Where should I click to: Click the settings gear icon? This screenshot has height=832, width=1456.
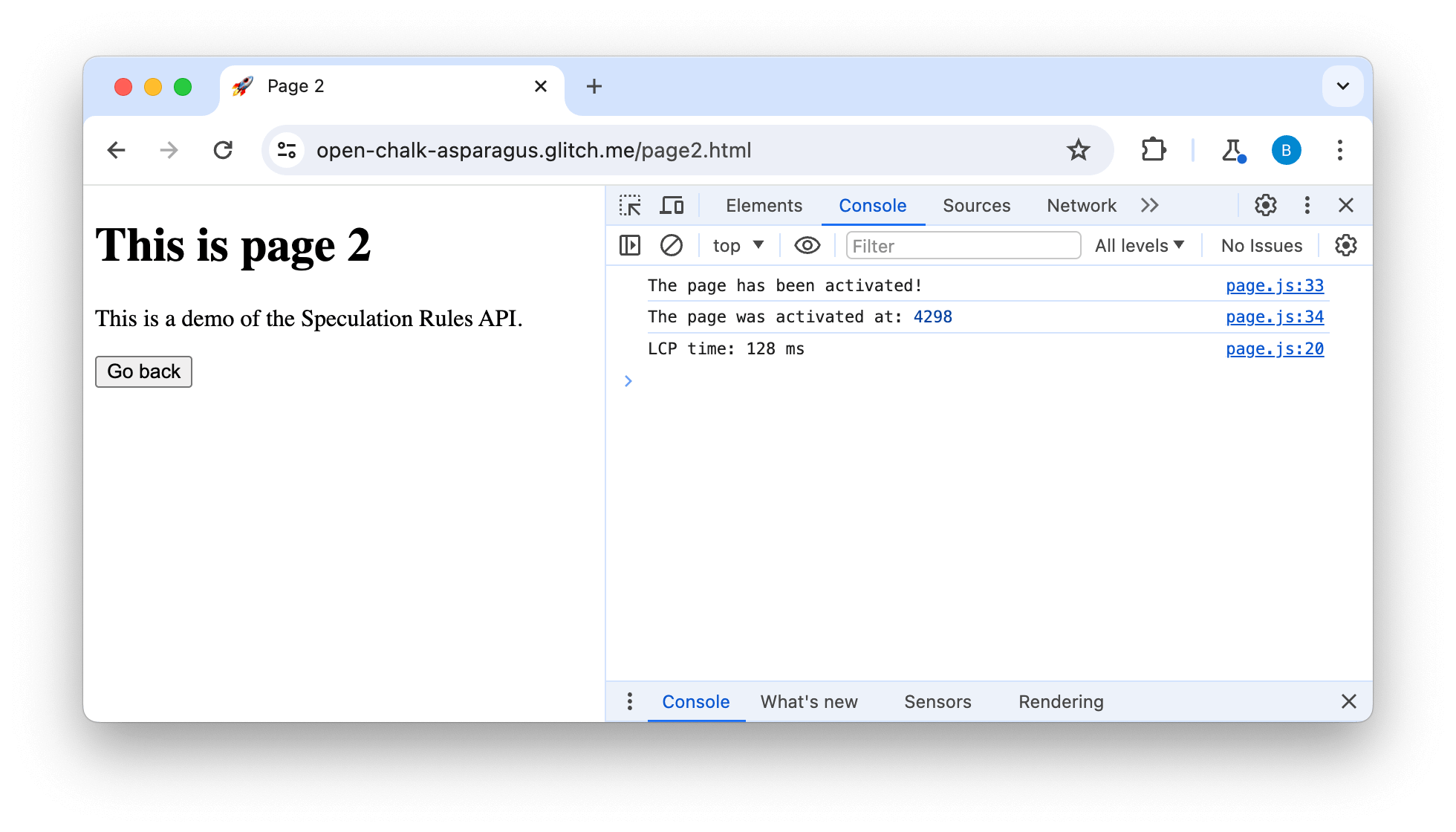1266,204
